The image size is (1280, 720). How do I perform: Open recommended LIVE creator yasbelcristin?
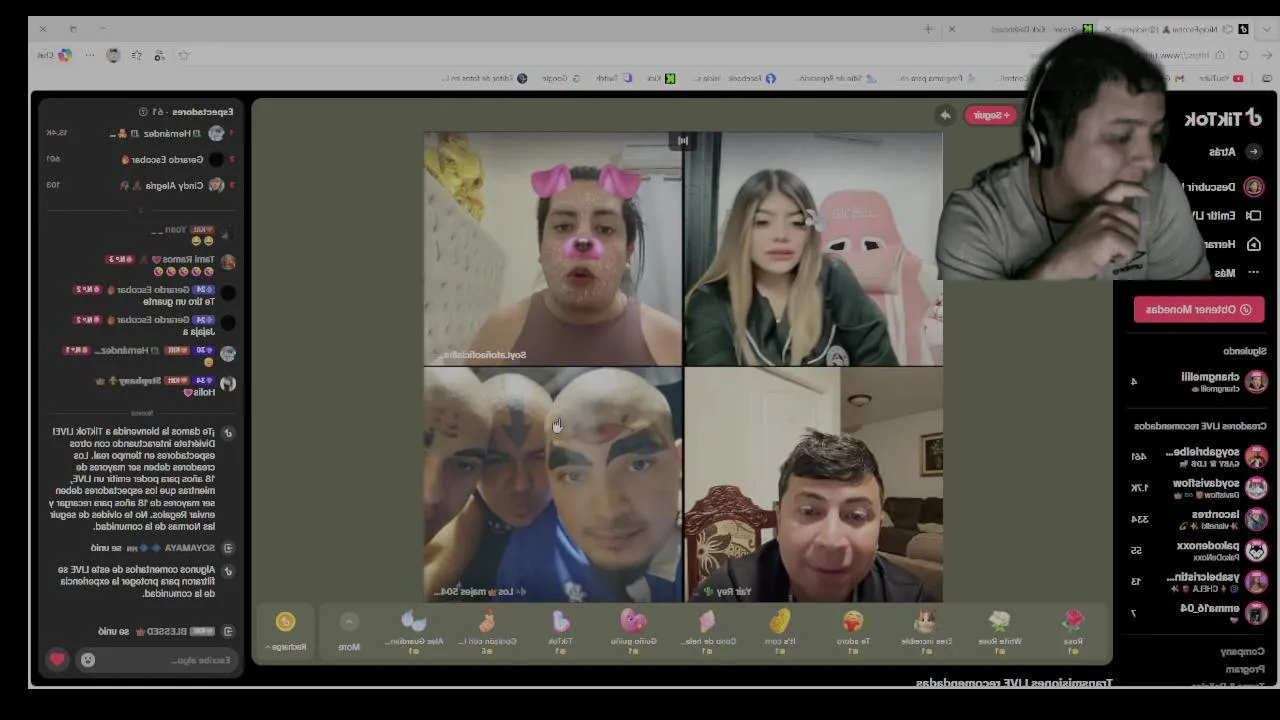[1200, 581]
